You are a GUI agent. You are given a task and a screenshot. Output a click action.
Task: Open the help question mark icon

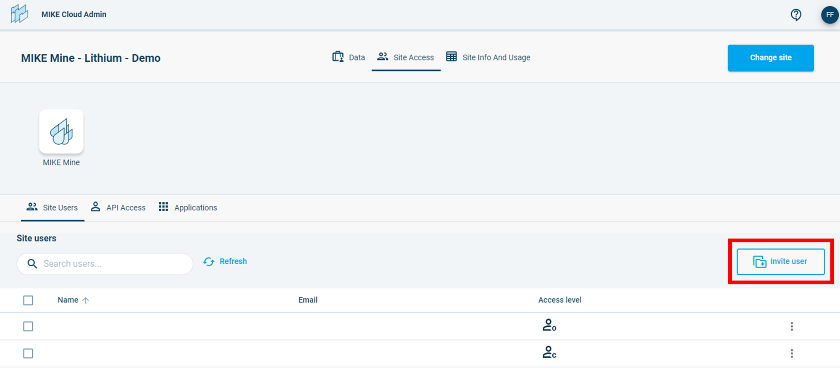pyautogui.click(x=796, y=14)
